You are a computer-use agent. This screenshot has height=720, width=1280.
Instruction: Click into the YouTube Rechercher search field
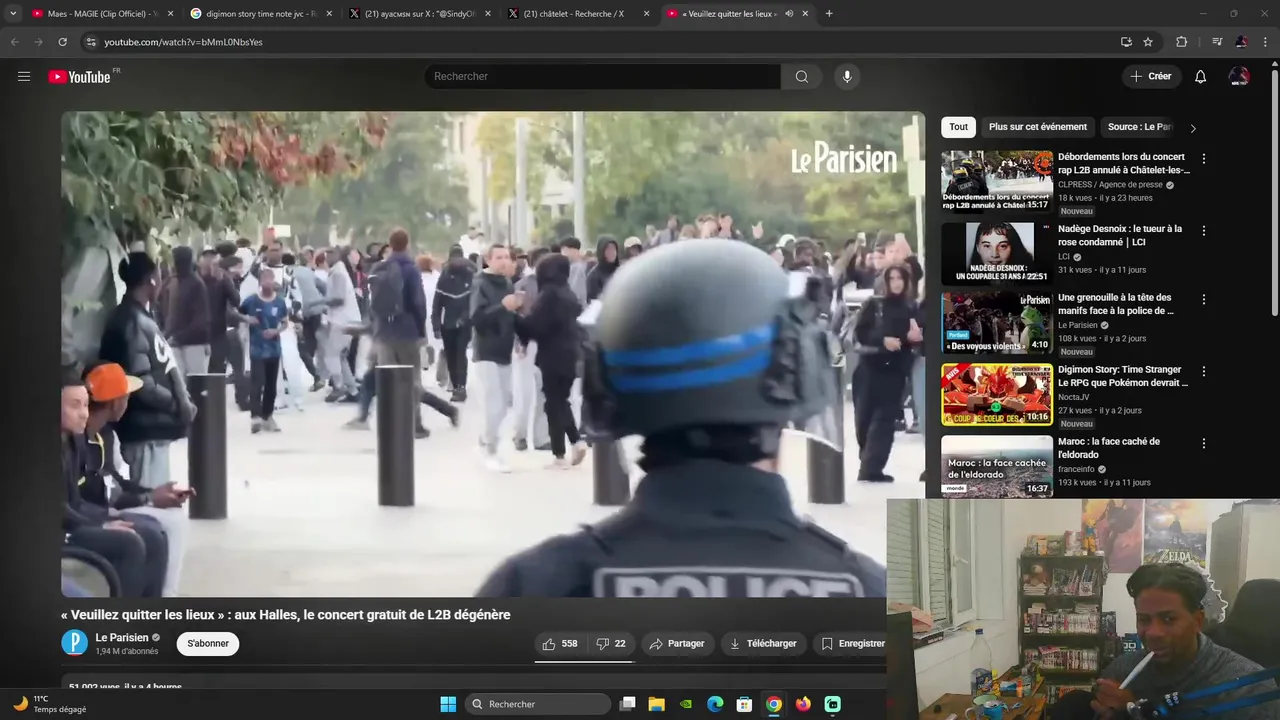pos(603,77)
